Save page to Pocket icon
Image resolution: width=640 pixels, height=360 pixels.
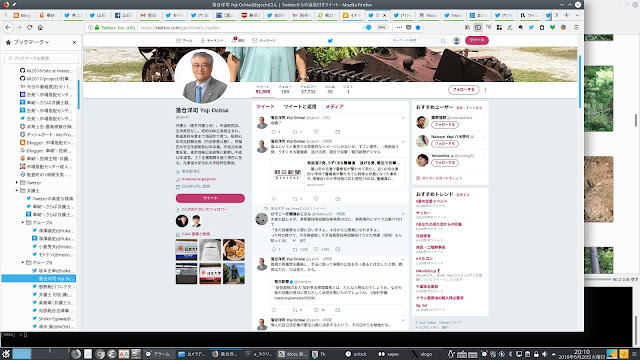pyautogui.click(x=409, y=27)
